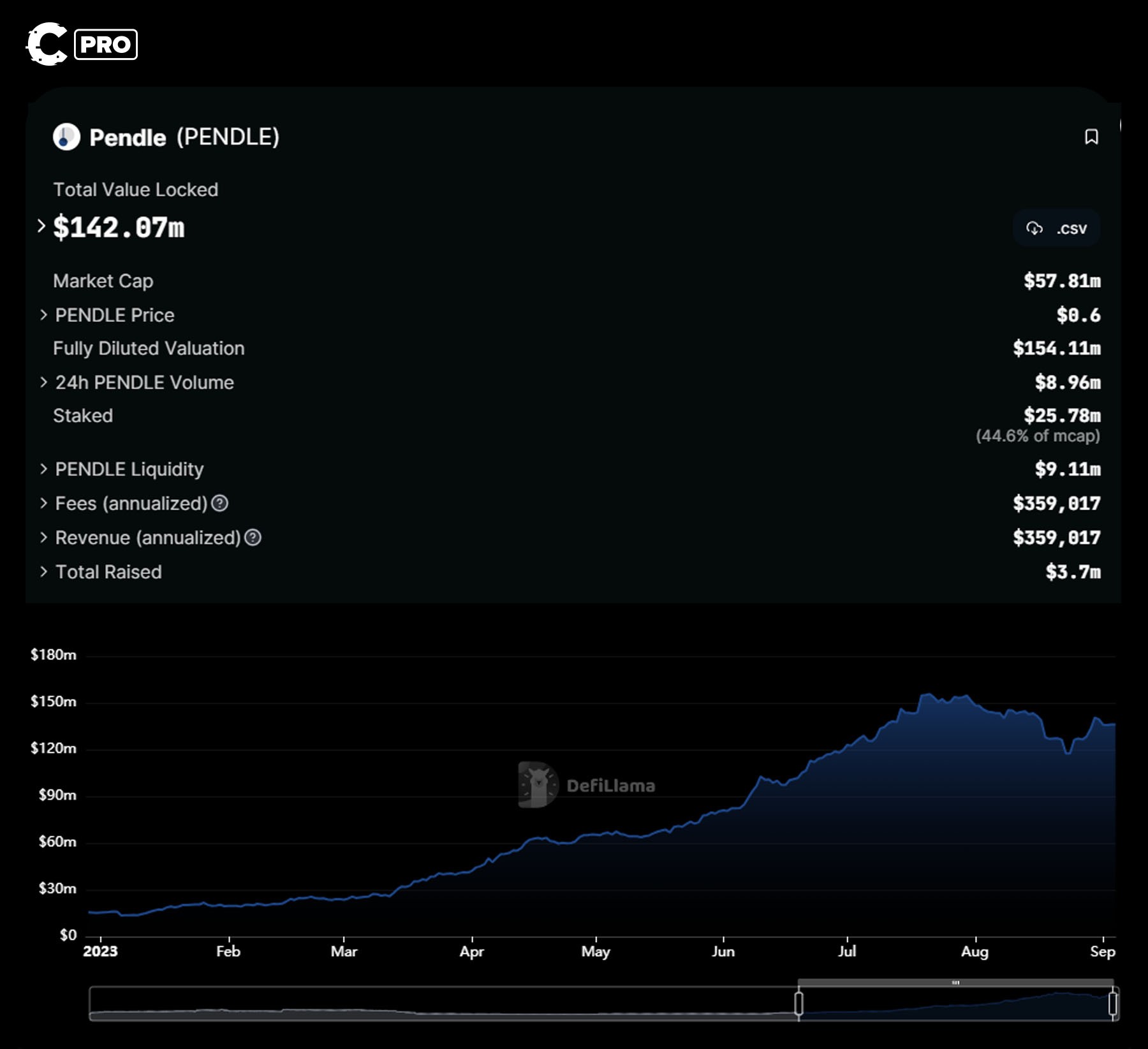1148x1049 pixels.
Task: Open the Fees (annualized) help icon
Action: click(220, 504)
